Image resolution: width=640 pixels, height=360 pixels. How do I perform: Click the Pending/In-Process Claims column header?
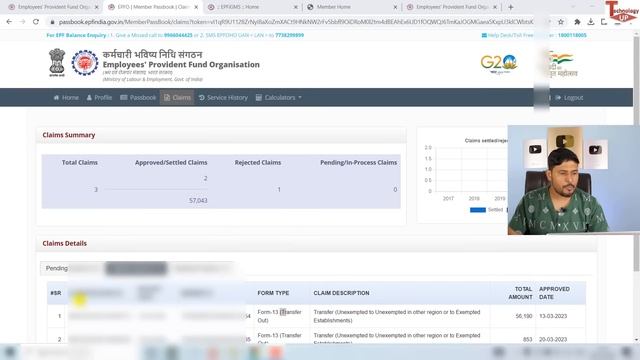pyautogui.click(x=358, y=162)
